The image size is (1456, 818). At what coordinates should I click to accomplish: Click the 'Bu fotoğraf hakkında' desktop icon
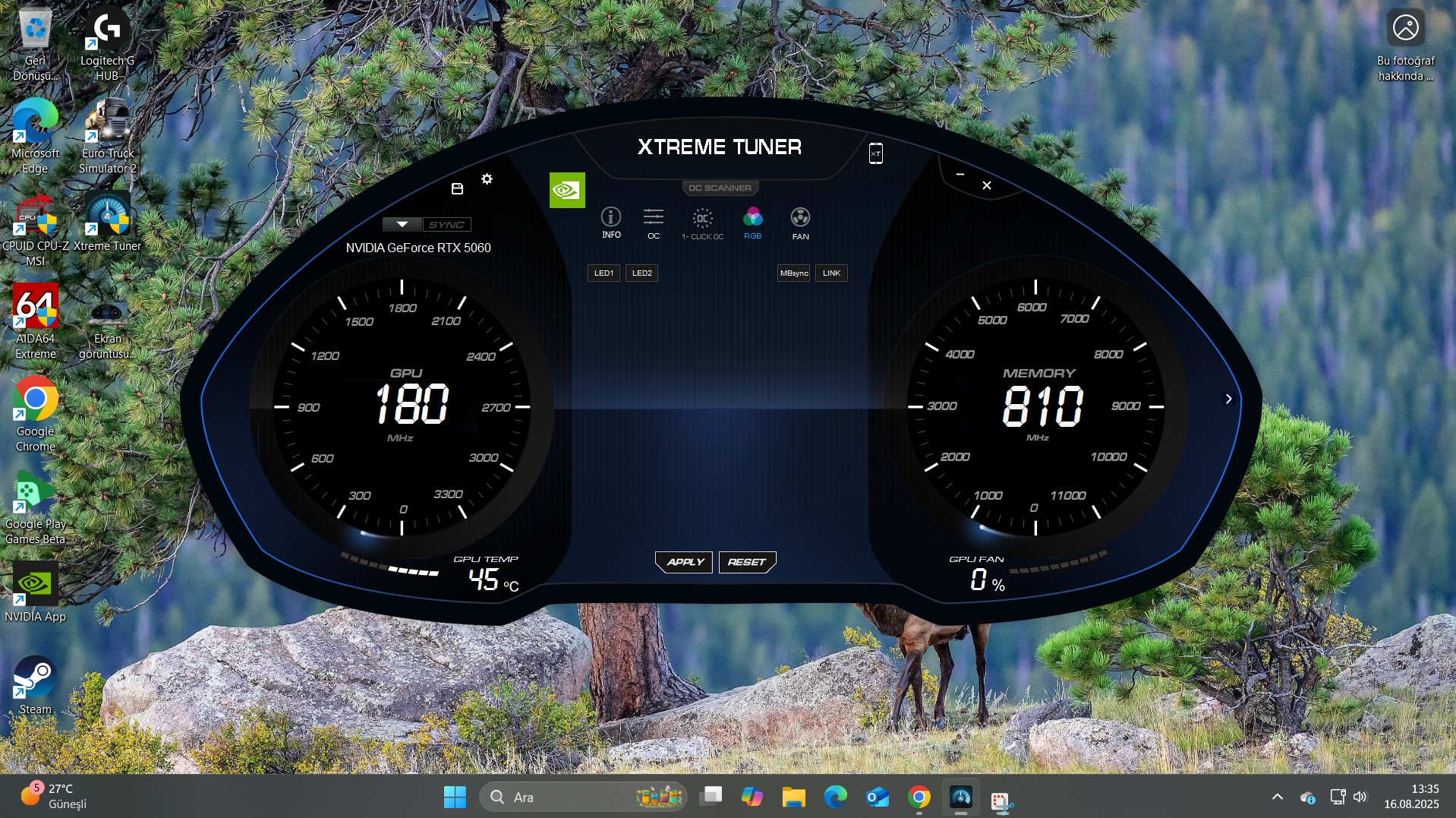pyautogui.click(x=1405, y=44)
